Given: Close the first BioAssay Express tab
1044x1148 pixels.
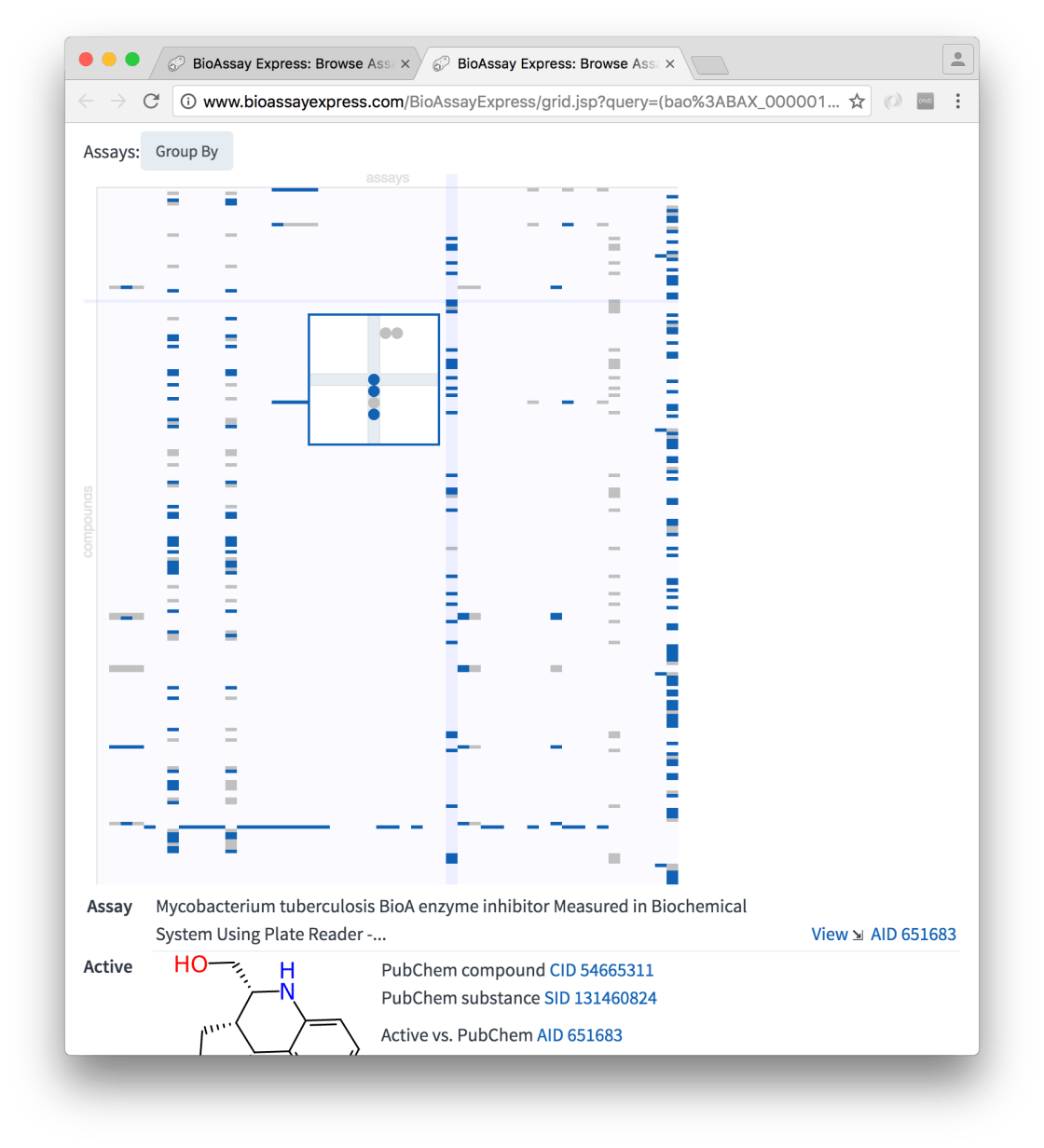Looking at the screenshot, I should coord(405,64).
